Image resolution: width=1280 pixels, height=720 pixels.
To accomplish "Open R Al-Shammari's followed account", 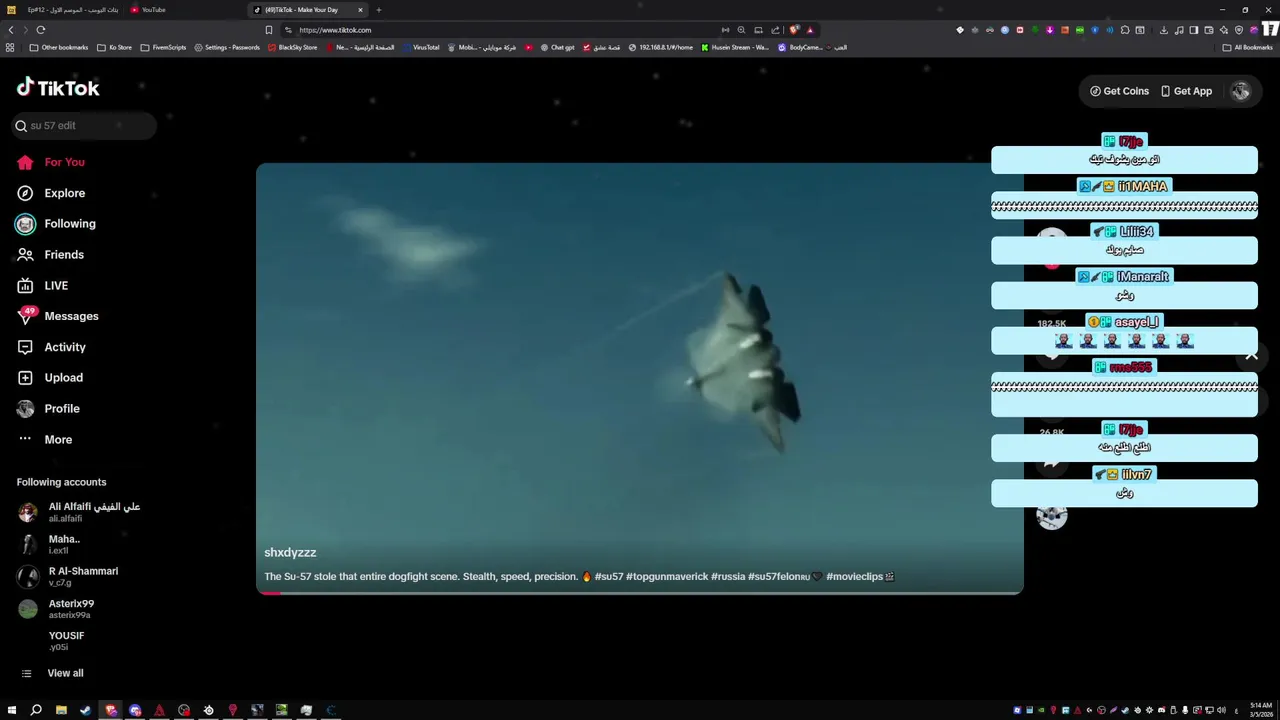I will [x=70, y=577].
